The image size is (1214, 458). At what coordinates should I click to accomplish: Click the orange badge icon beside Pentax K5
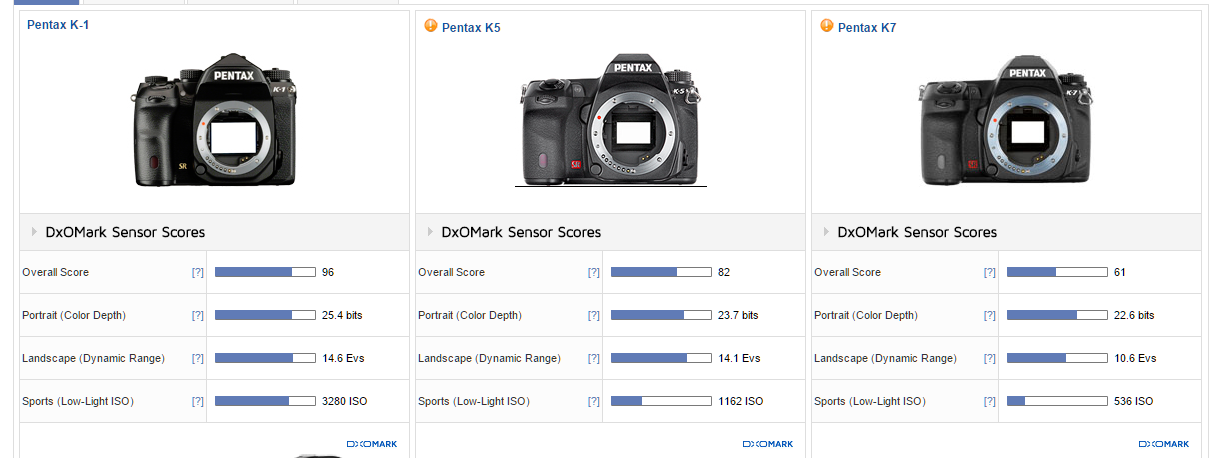click(431, 26)
